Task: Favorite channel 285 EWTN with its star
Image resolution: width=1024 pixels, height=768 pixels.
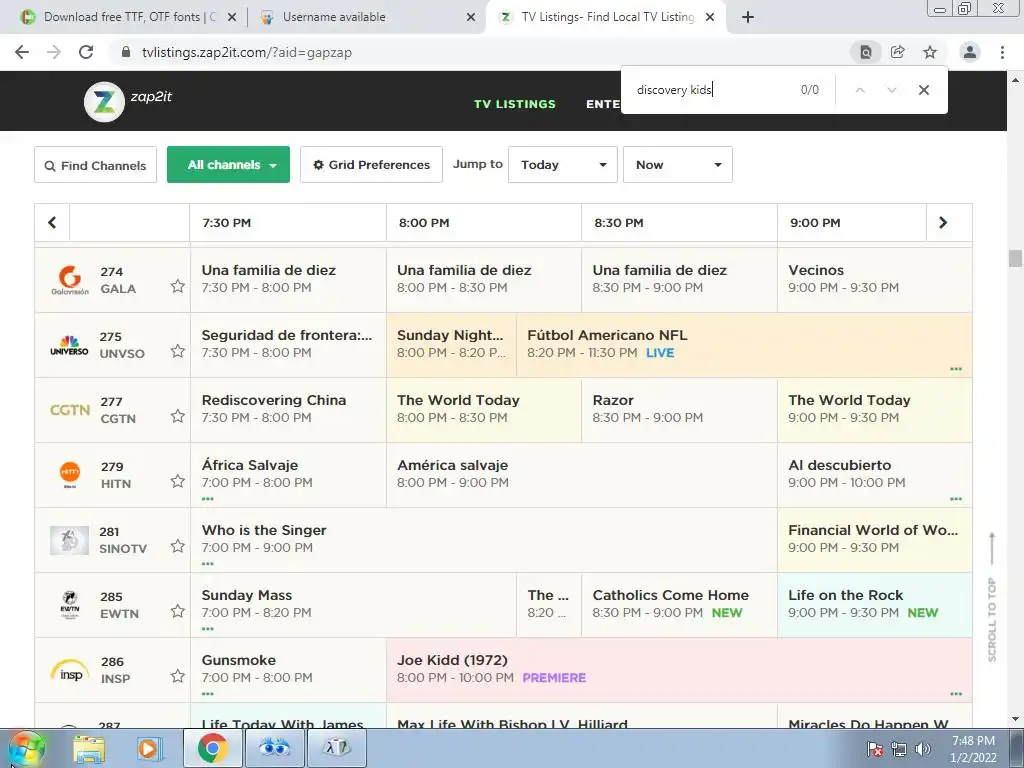Action: click(177, 611)
